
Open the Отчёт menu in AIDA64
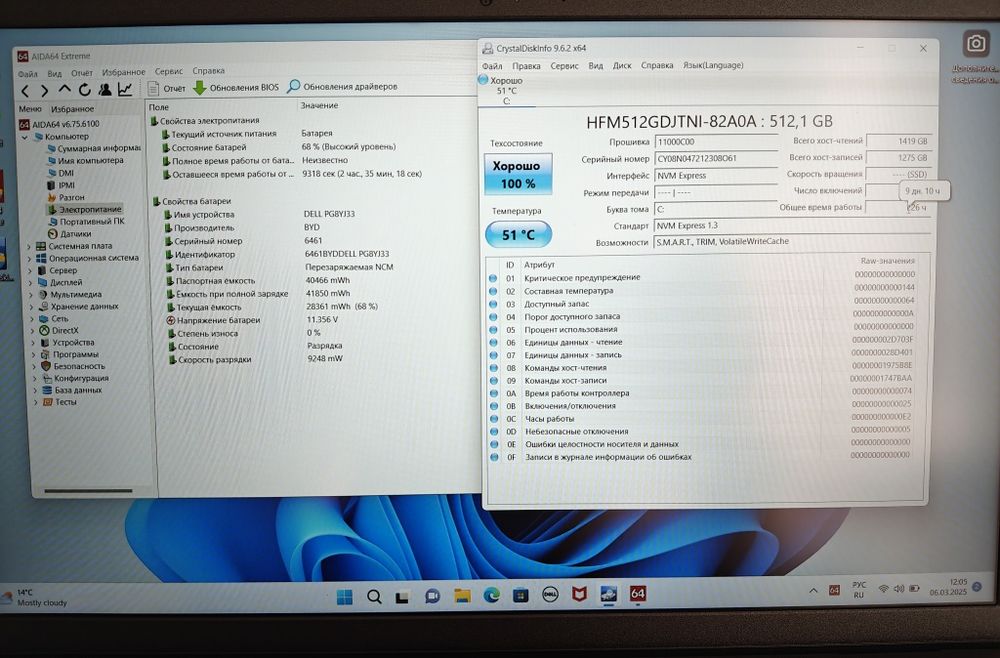click(x=82, y=73)
